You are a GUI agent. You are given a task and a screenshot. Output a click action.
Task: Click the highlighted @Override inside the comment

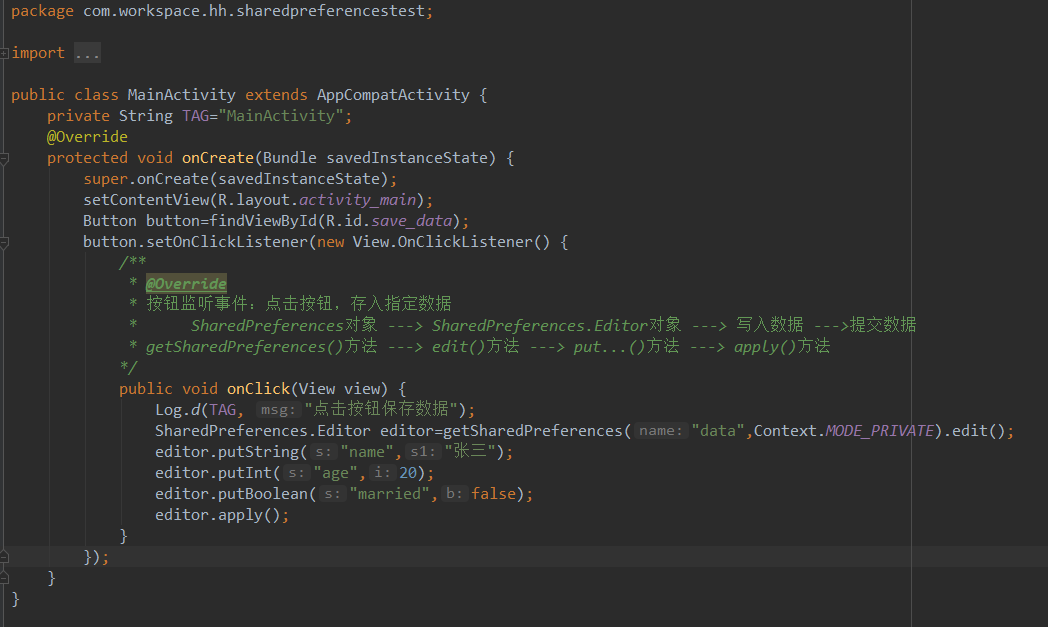point(186,284)
